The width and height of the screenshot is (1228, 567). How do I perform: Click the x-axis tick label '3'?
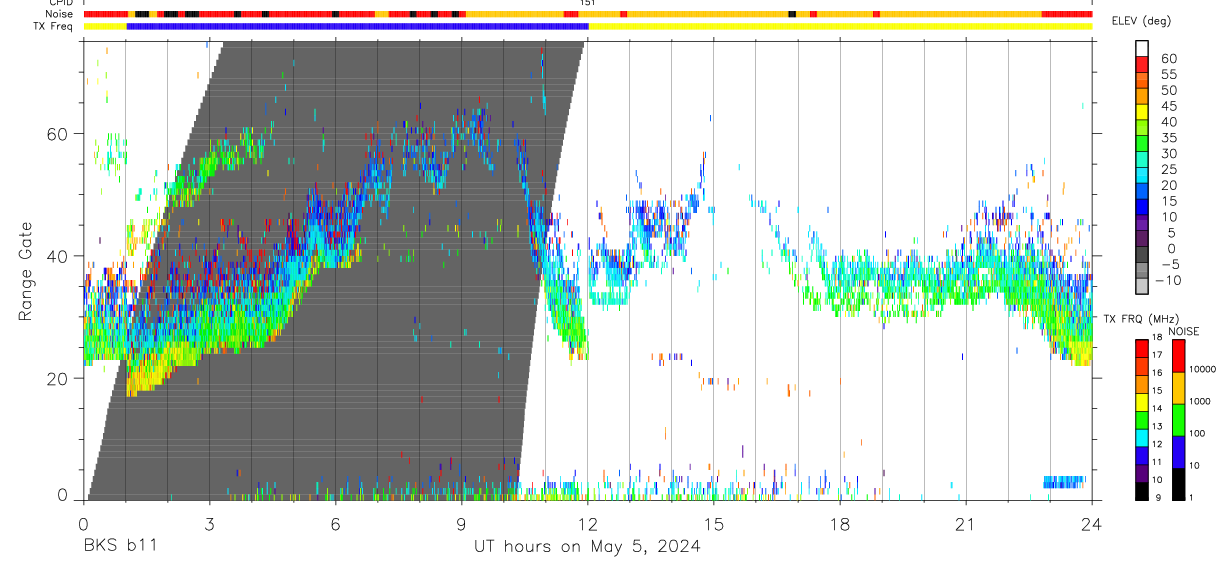(x=209, y=523)
